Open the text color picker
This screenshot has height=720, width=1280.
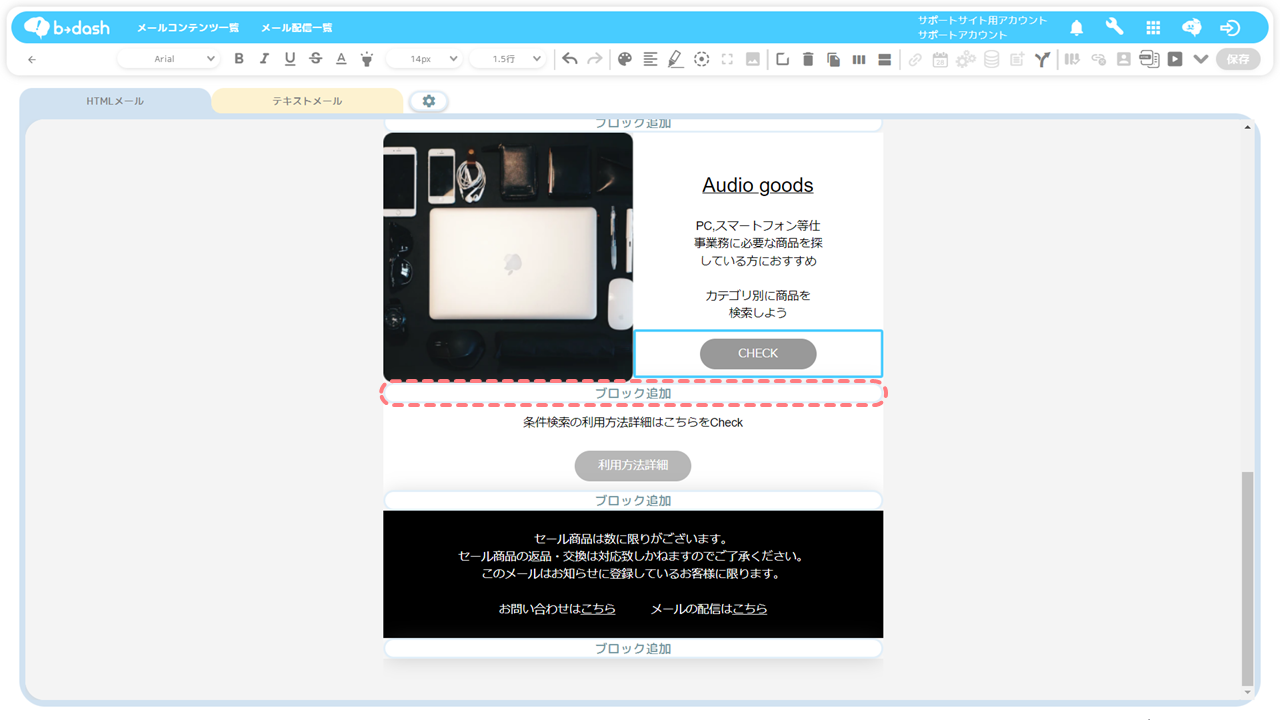[341, 59]
